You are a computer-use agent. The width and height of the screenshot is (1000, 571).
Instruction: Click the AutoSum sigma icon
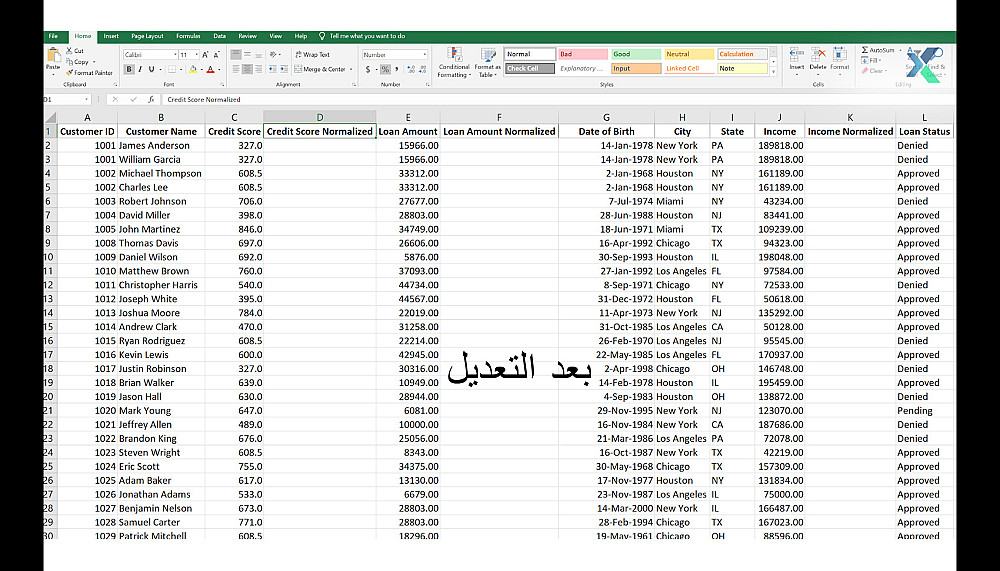[865, 50]
